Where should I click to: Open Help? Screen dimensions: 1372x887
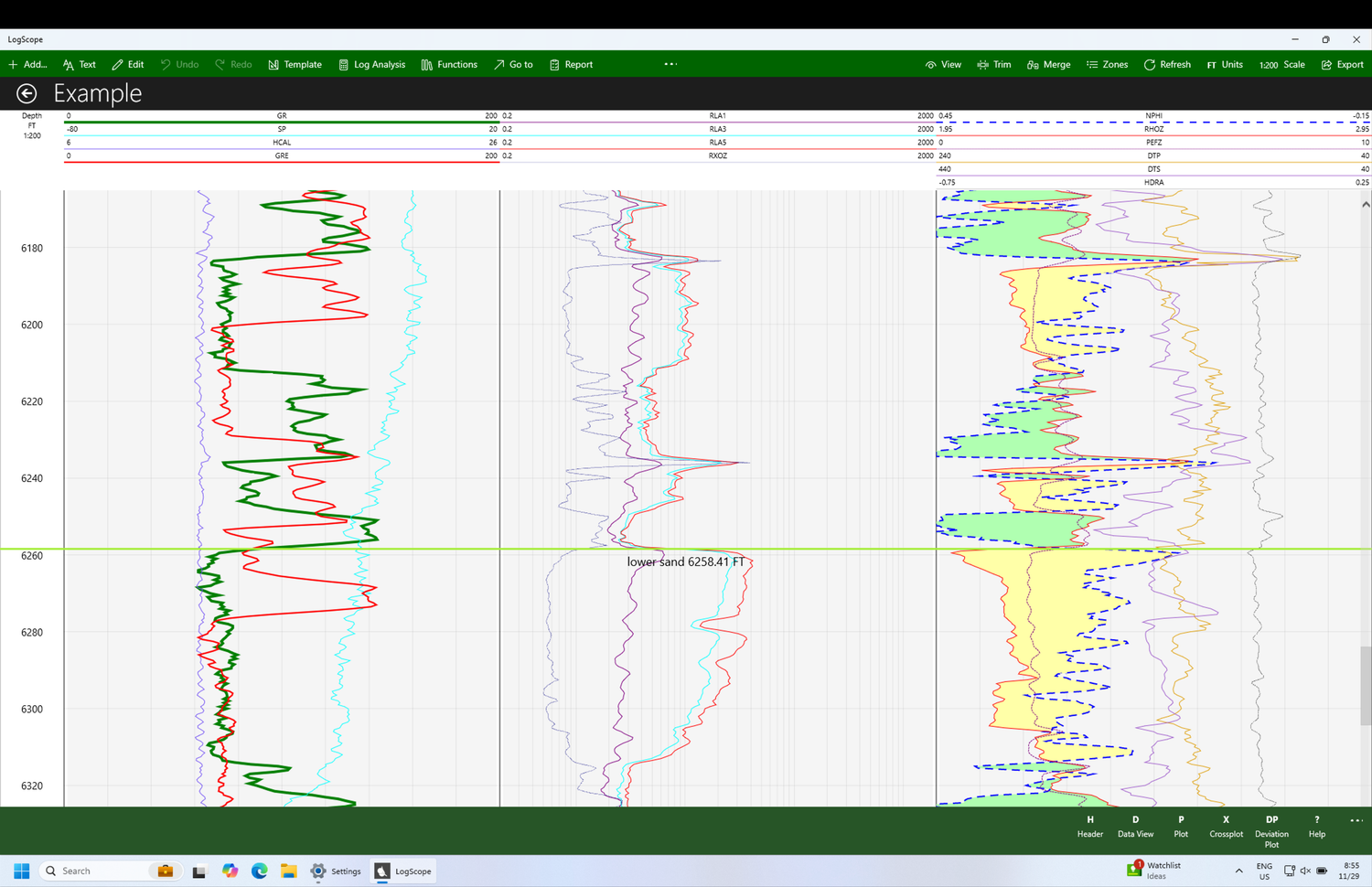point(1316,827)
